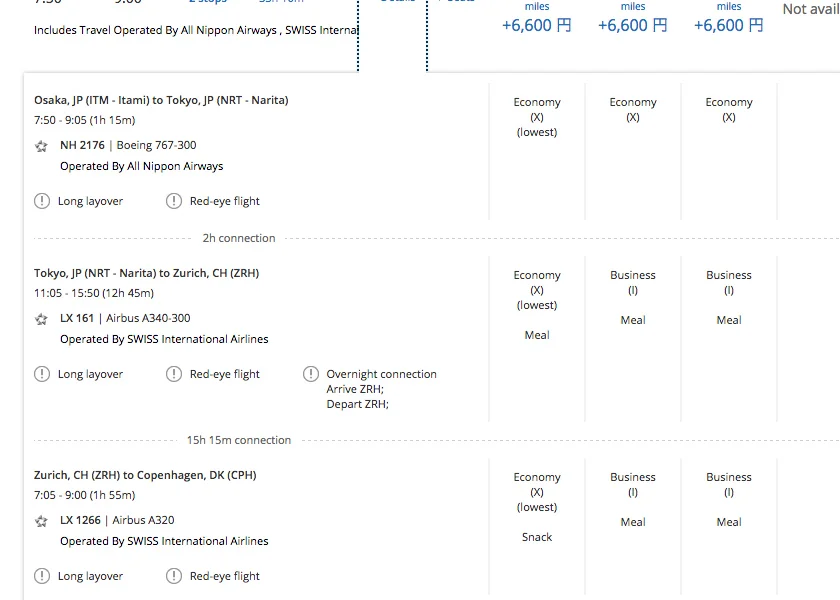This screenshot has height=600, width=840.
Task: Click the Tokyo to Zurich segment heading
Action: 146,273
